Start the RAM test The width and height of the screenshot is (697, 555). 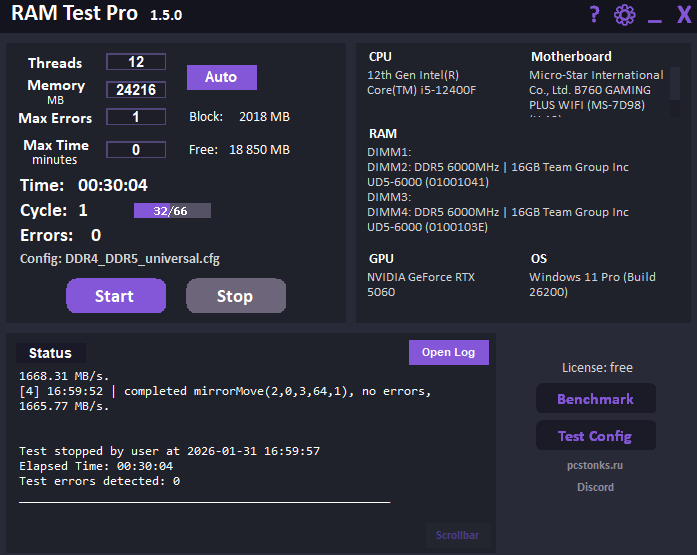point(115,296)
